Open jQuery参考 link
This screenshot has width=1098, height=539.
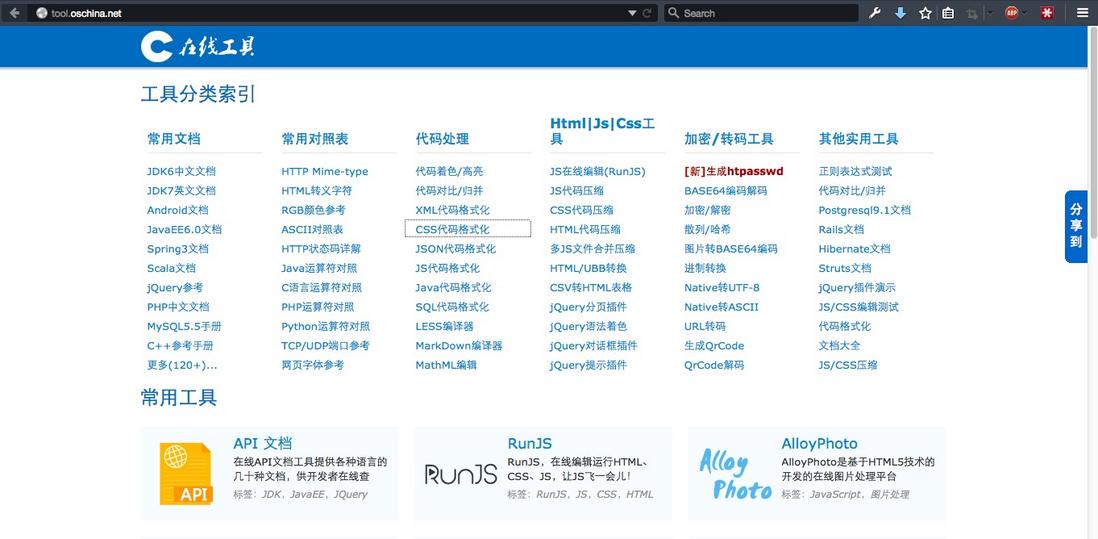(175, 288)
